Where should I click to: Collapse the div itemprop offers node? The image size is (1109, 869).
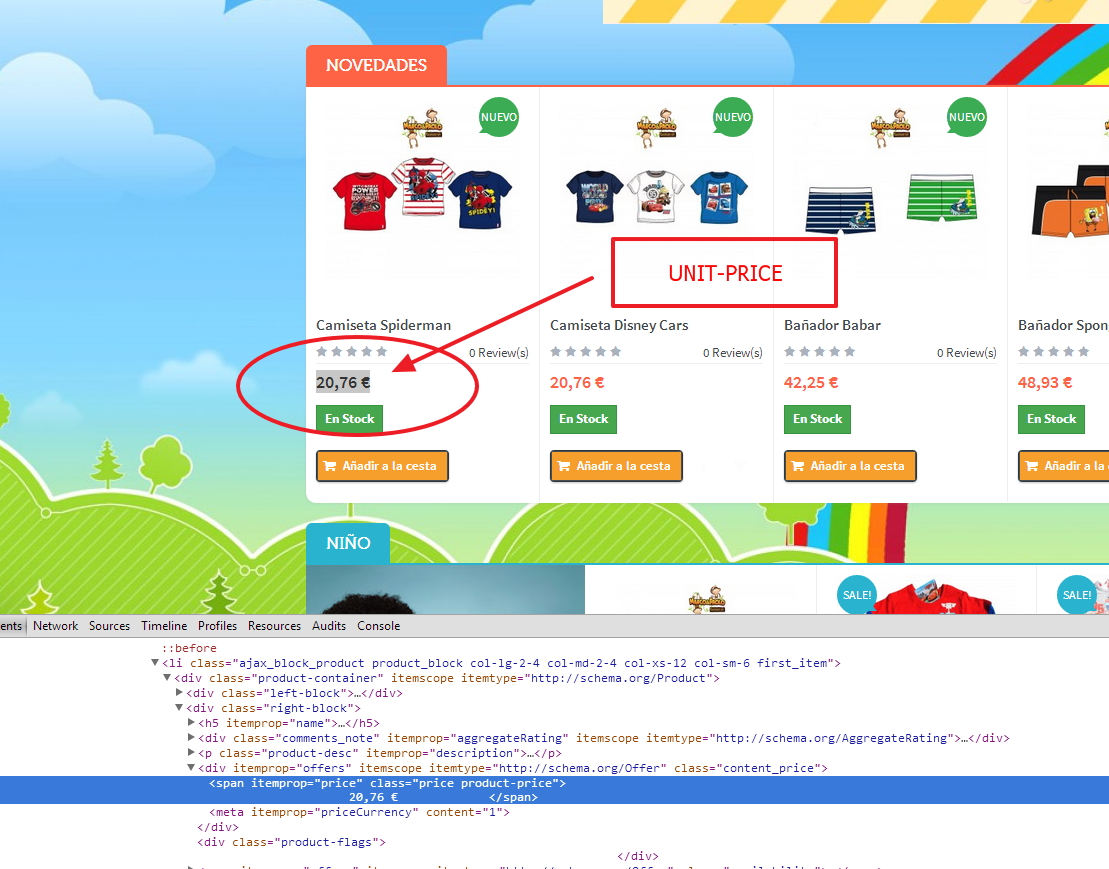pos(191,767)
